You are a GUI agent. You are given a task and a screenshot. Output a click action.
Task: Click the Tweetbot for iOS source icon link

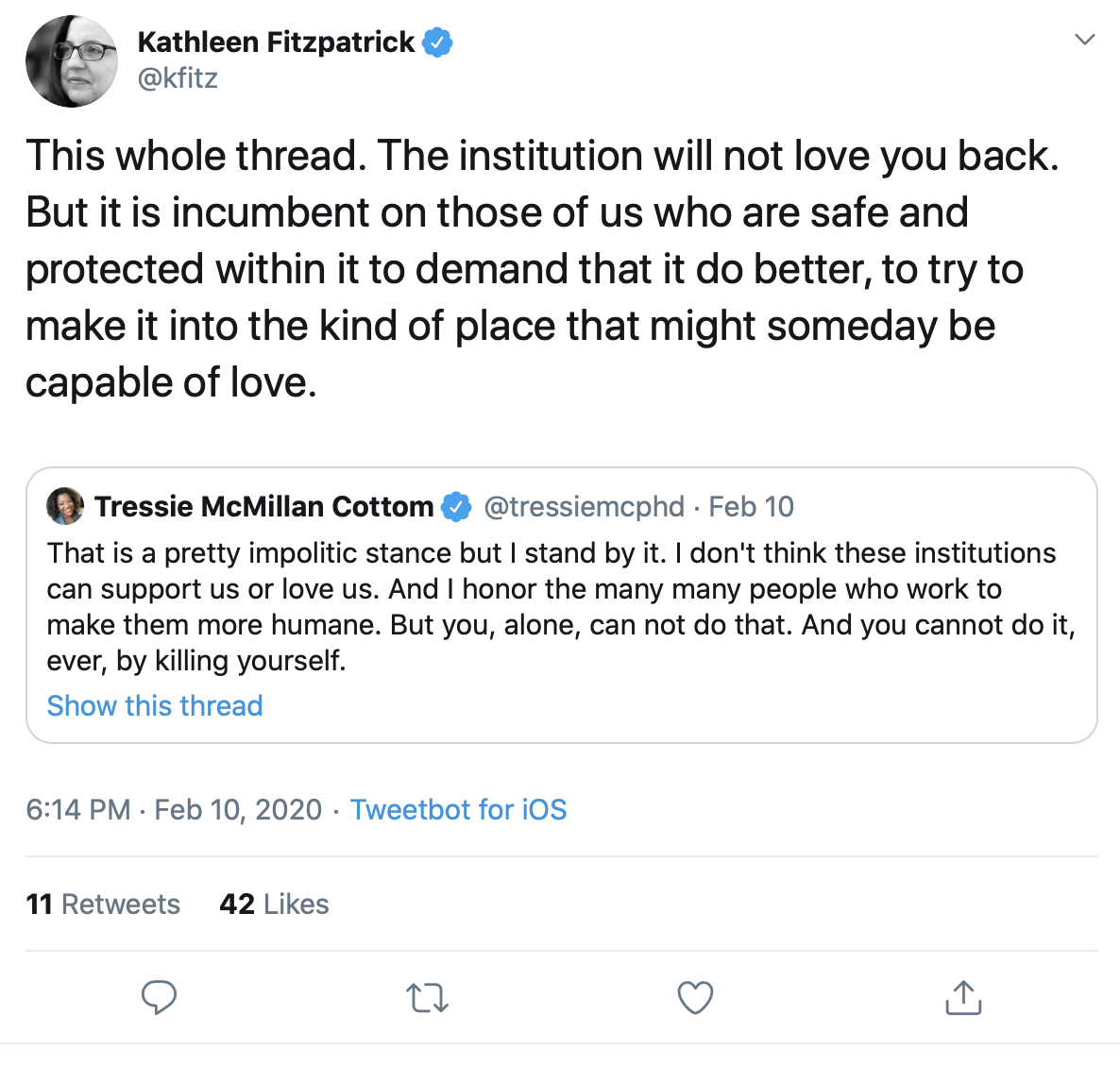click(459, 810)
